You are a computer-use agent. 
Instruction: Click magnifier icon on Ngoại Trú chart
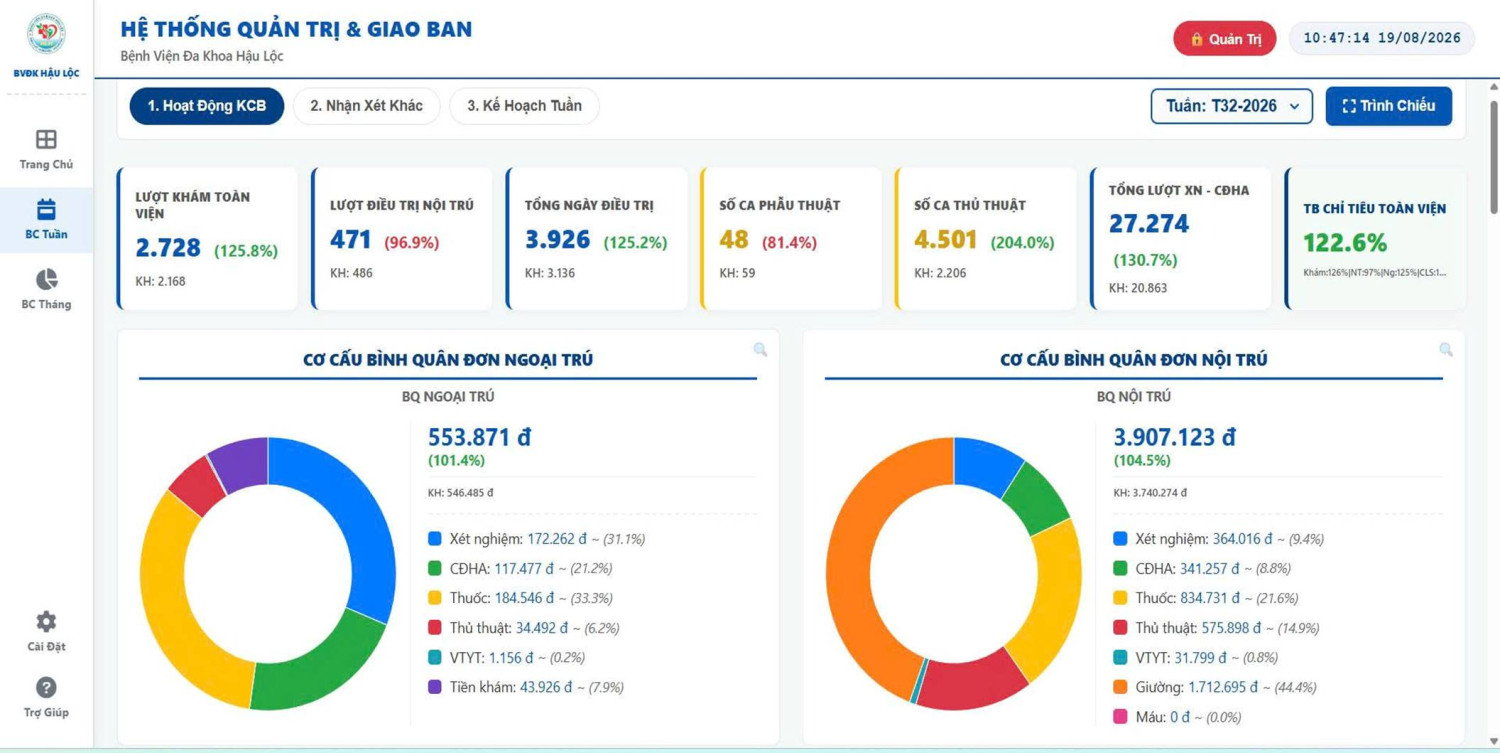760,349
